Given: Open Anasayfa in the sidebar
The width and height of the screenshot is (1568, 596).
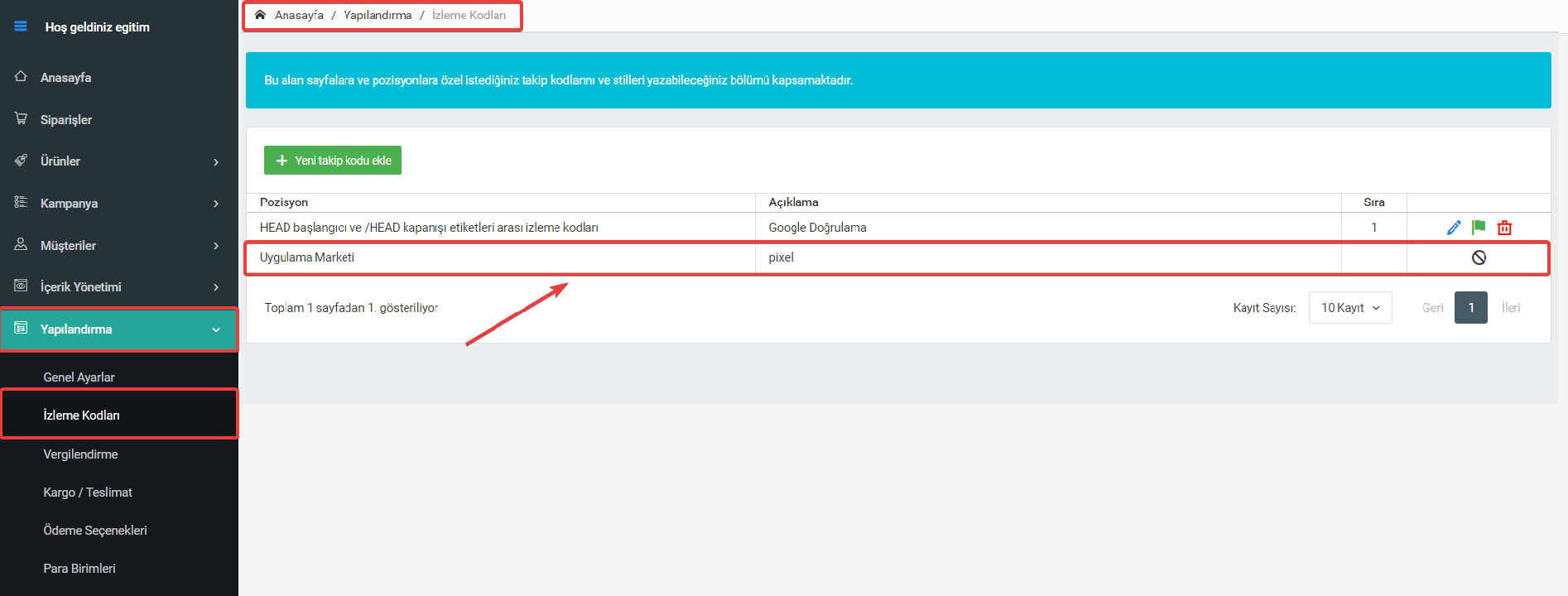Looking at the screenshot, I should (65, 78).
